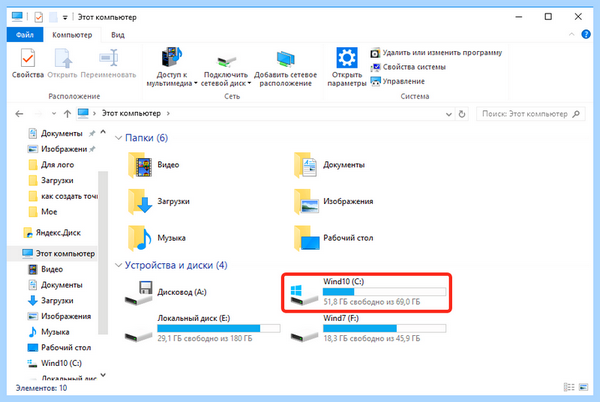Select the Wind10 (C:) drive
Viewport: 600px width, 402px height.
click(368, 292)
